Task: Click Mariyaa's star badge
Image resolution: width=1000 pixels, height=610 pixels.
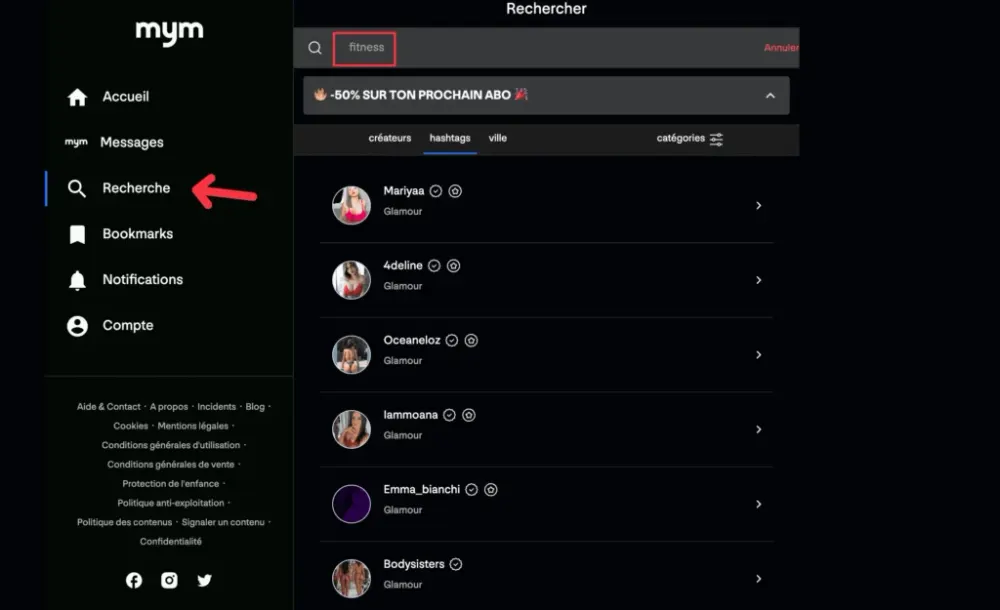Action: (x=455, y=191)
